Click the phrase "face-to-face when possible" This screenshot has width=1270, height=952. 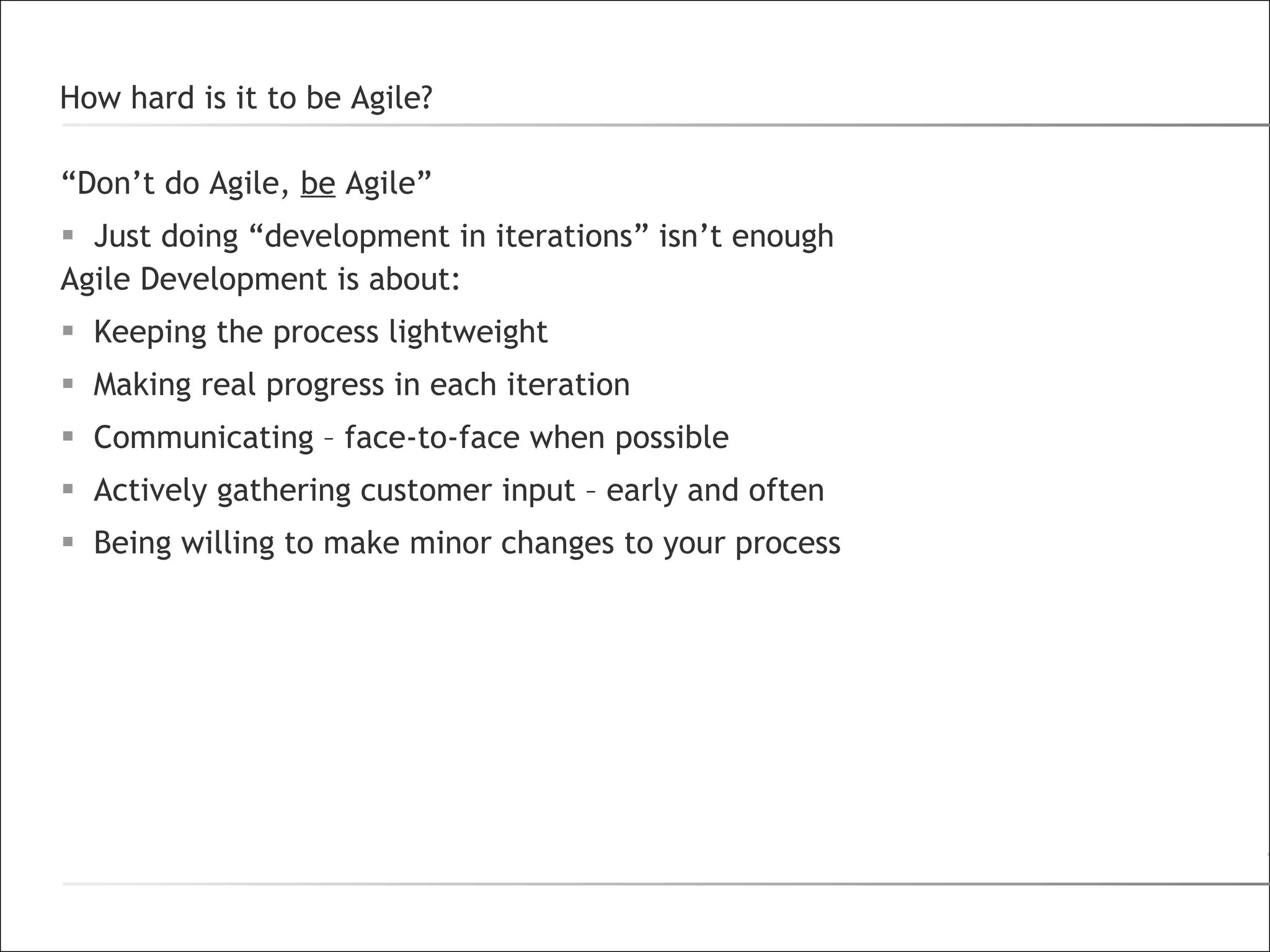[x=536, y=437]
